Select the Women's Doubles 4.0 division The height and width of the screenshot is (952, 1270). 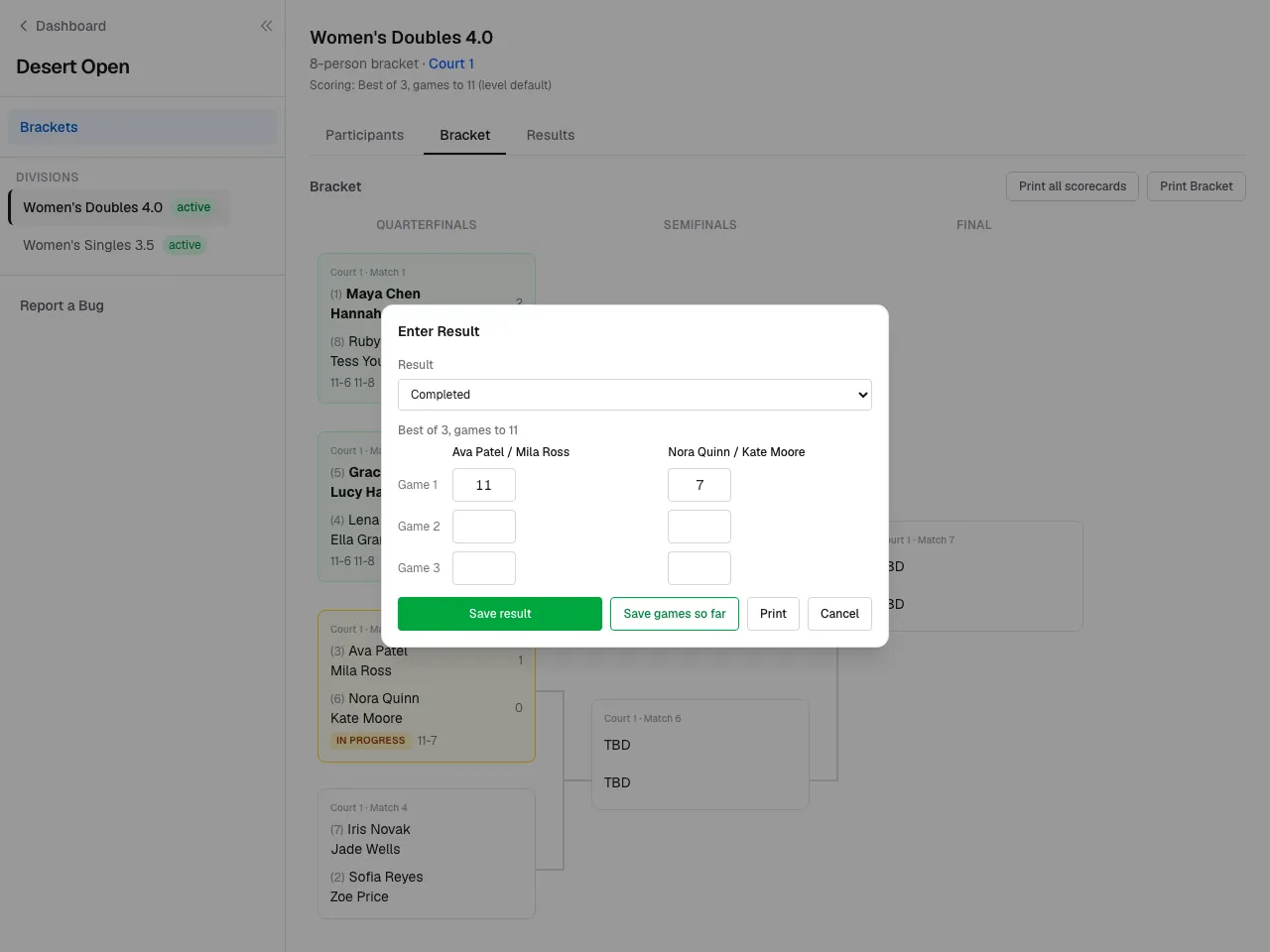click(x=119, y=207)
